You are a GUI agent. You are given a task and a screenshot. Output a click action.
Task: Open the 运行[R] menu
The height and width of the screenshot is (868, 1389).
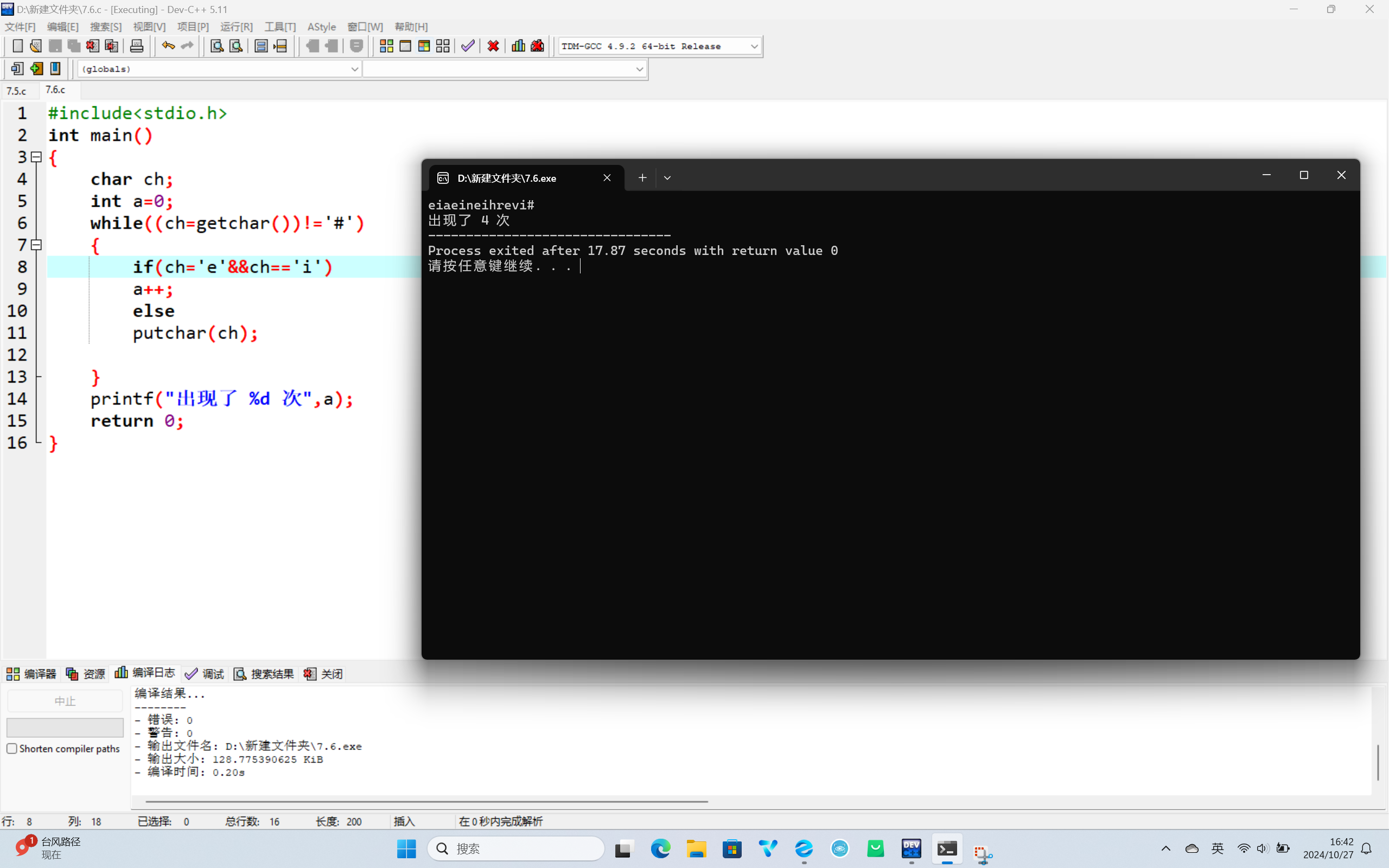pyautogui.click(x=236, y=27)
